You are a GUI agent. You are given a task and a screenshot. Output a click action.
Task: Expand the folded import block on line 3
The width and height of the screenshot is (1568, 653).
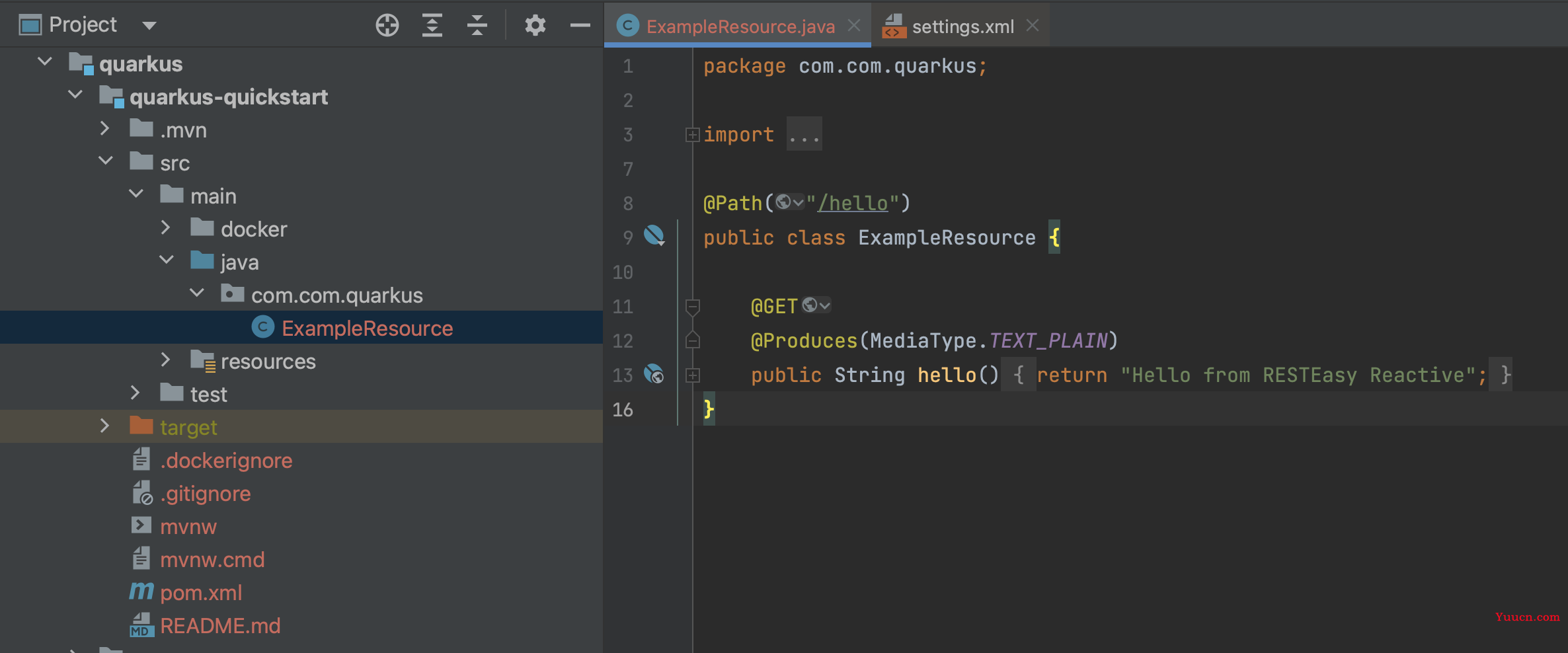click(x=692, y=135)
